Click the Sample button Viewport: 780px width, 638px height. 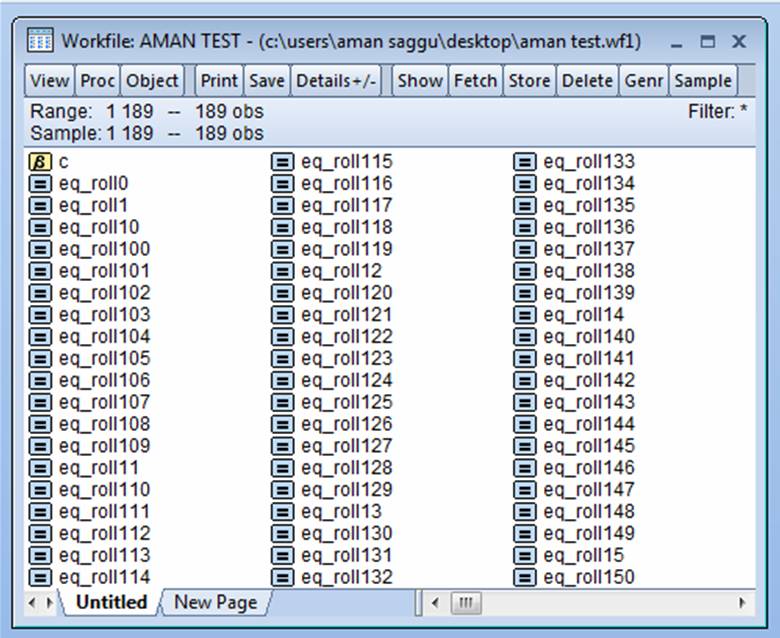coord(703,81)
